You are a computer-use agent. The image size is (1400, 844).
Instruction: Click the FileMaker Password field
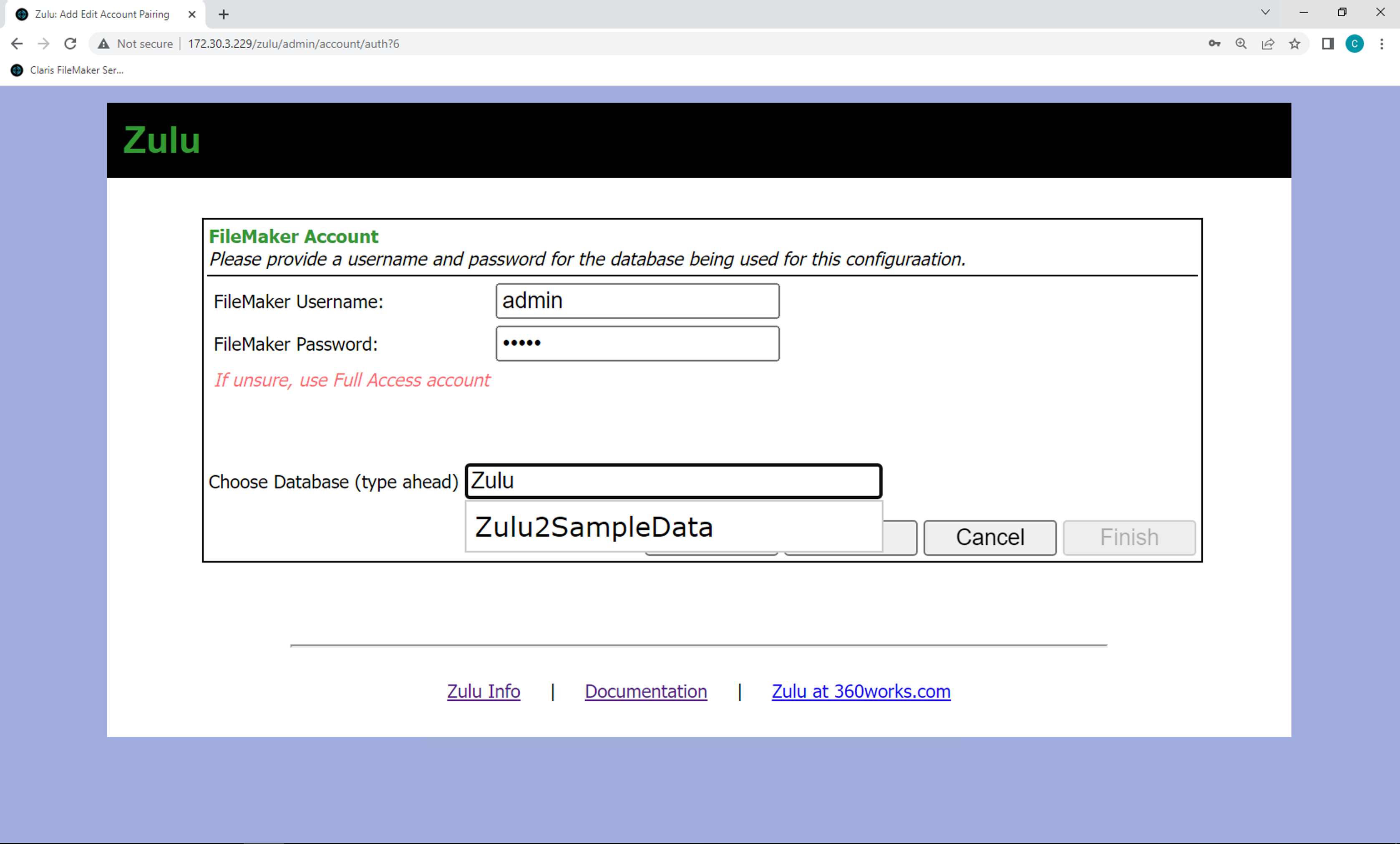637,343
